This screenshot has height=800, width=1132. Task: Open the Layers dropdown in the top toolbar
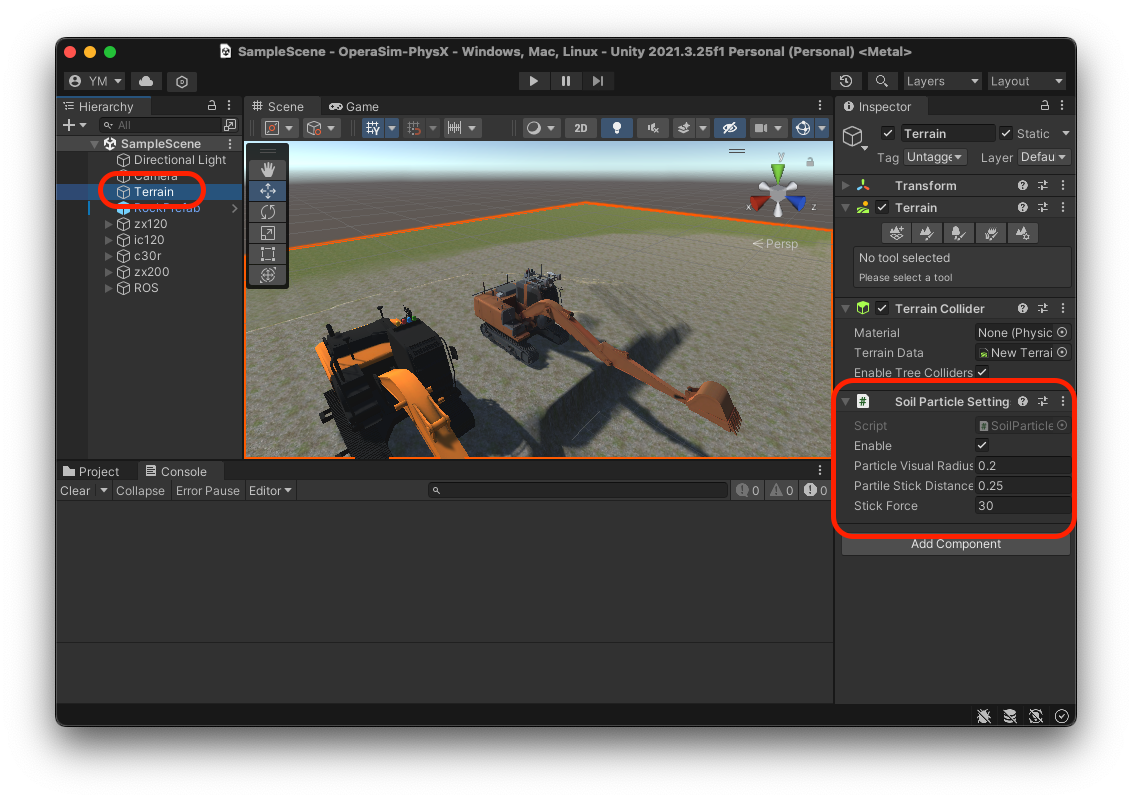(940, 81)
